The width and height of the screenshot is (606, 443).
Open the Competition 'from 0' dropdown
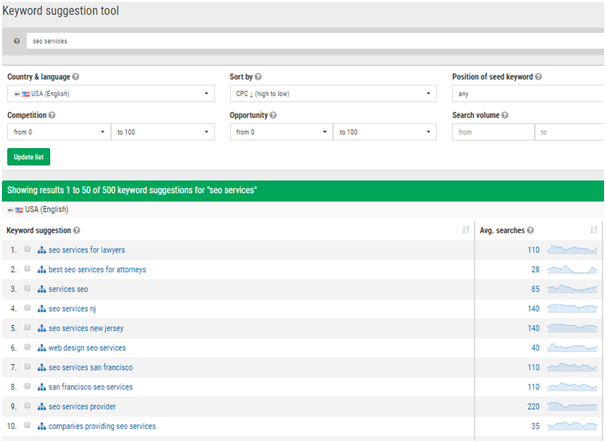pyautogui.click(x=59, y=132)
